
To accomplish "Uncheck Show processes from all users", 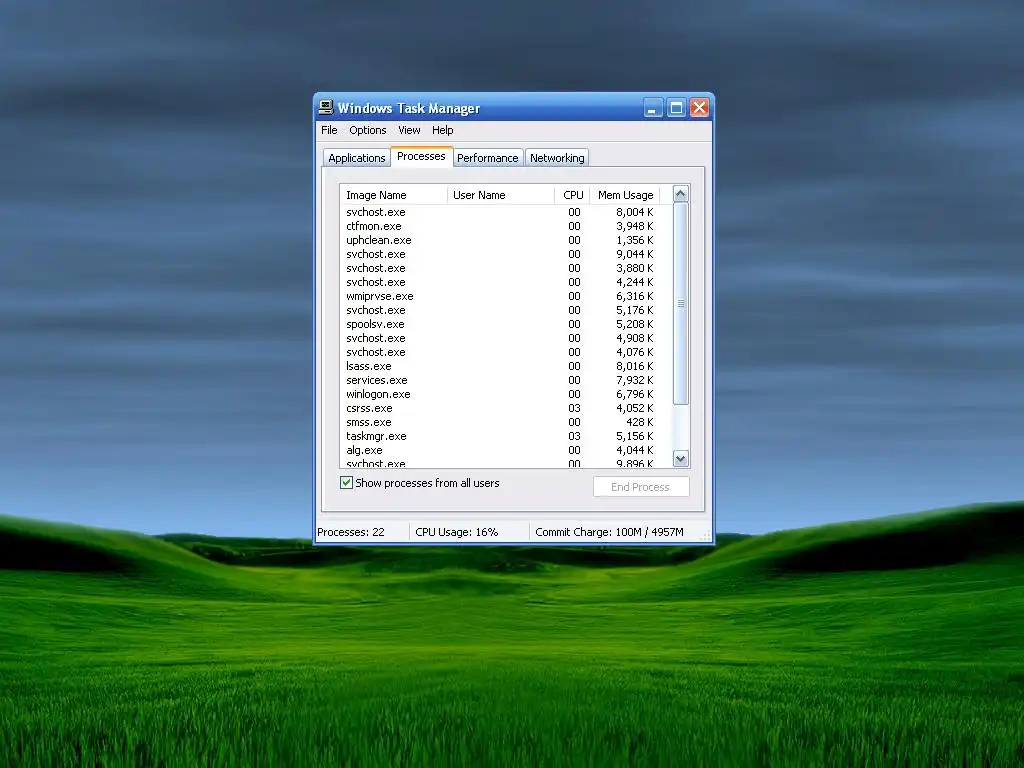I will [x=346, y=483].
